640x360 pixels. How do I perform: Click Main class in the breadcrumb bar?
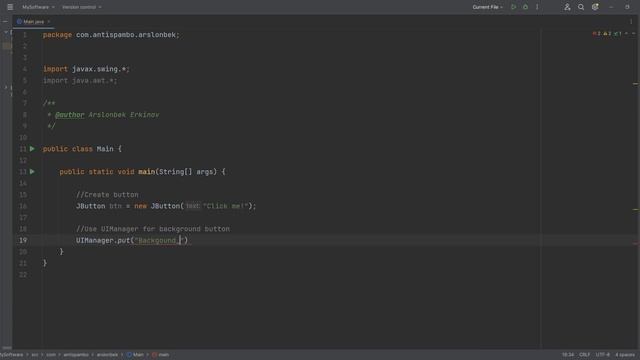tap(136, 355)
